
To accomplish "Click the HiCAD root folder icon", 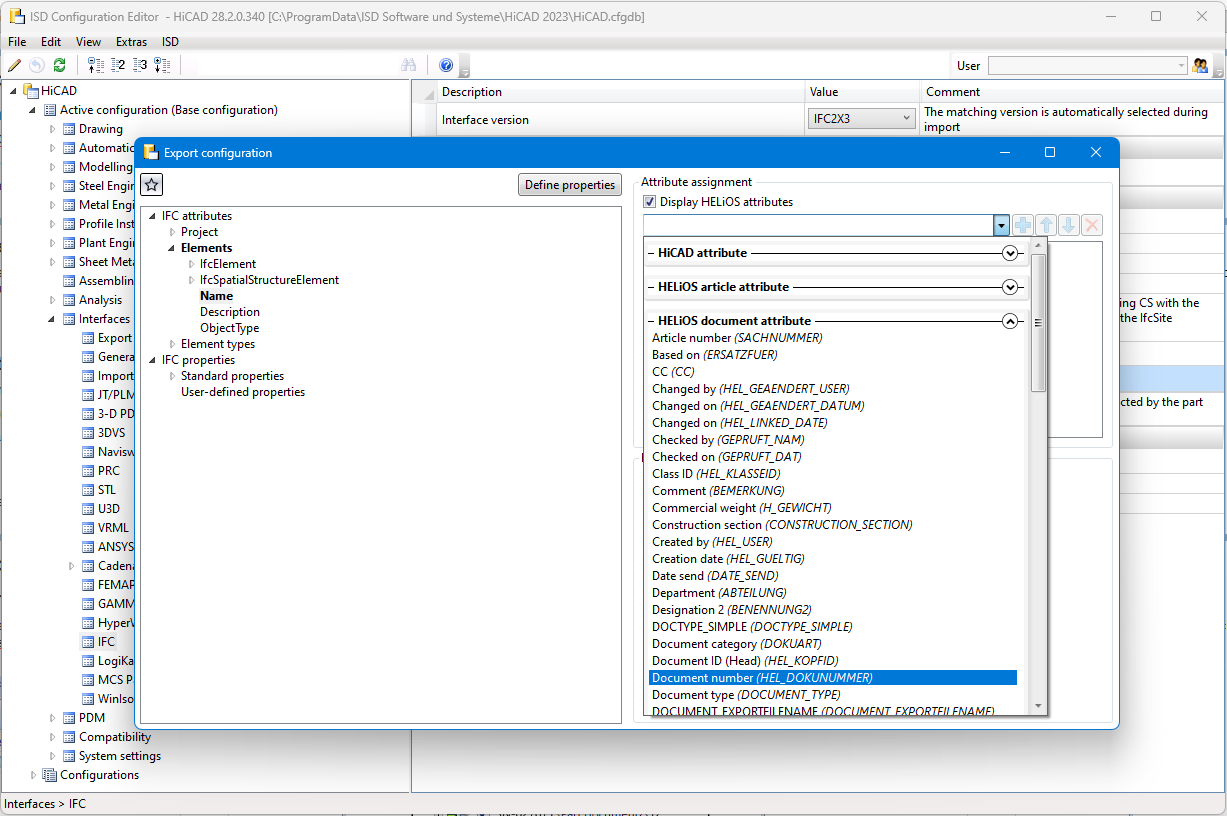I will click(31, 91).
